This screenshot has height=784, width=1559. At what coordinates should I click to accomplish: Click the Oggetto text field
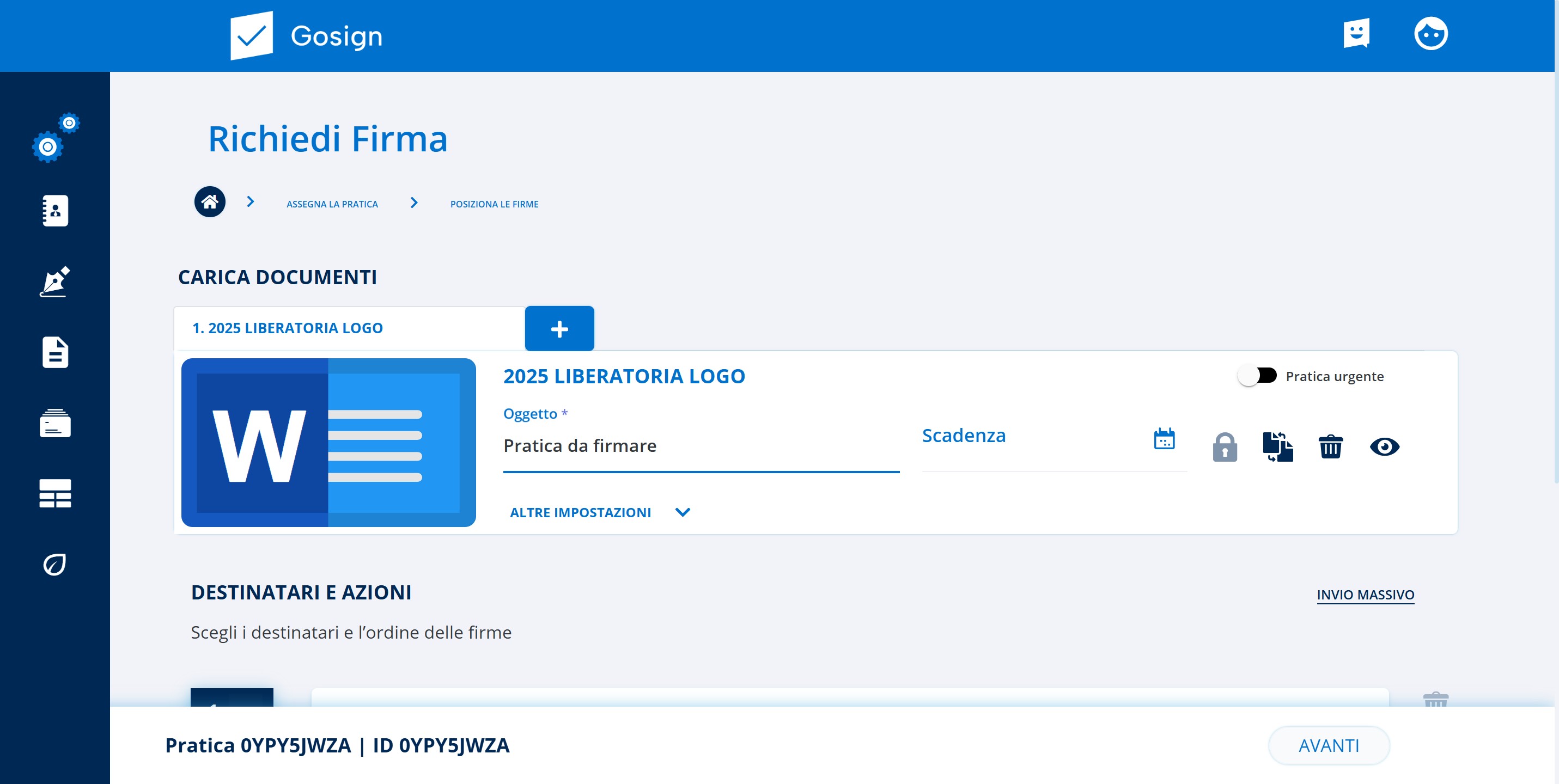click(700, 446)
